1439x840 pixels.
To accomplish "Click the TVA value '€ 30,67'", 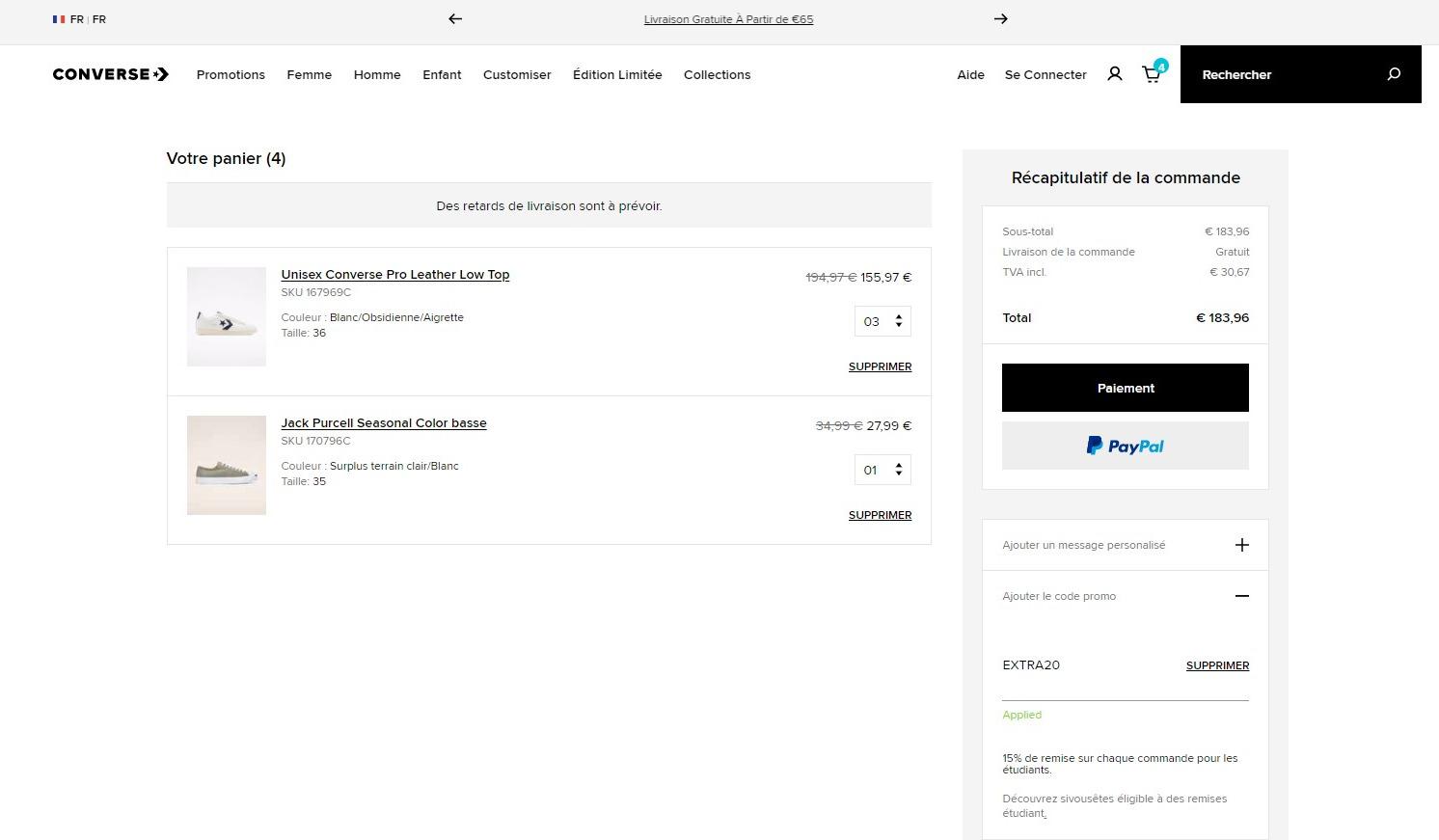I will [x=1229, y=272].
